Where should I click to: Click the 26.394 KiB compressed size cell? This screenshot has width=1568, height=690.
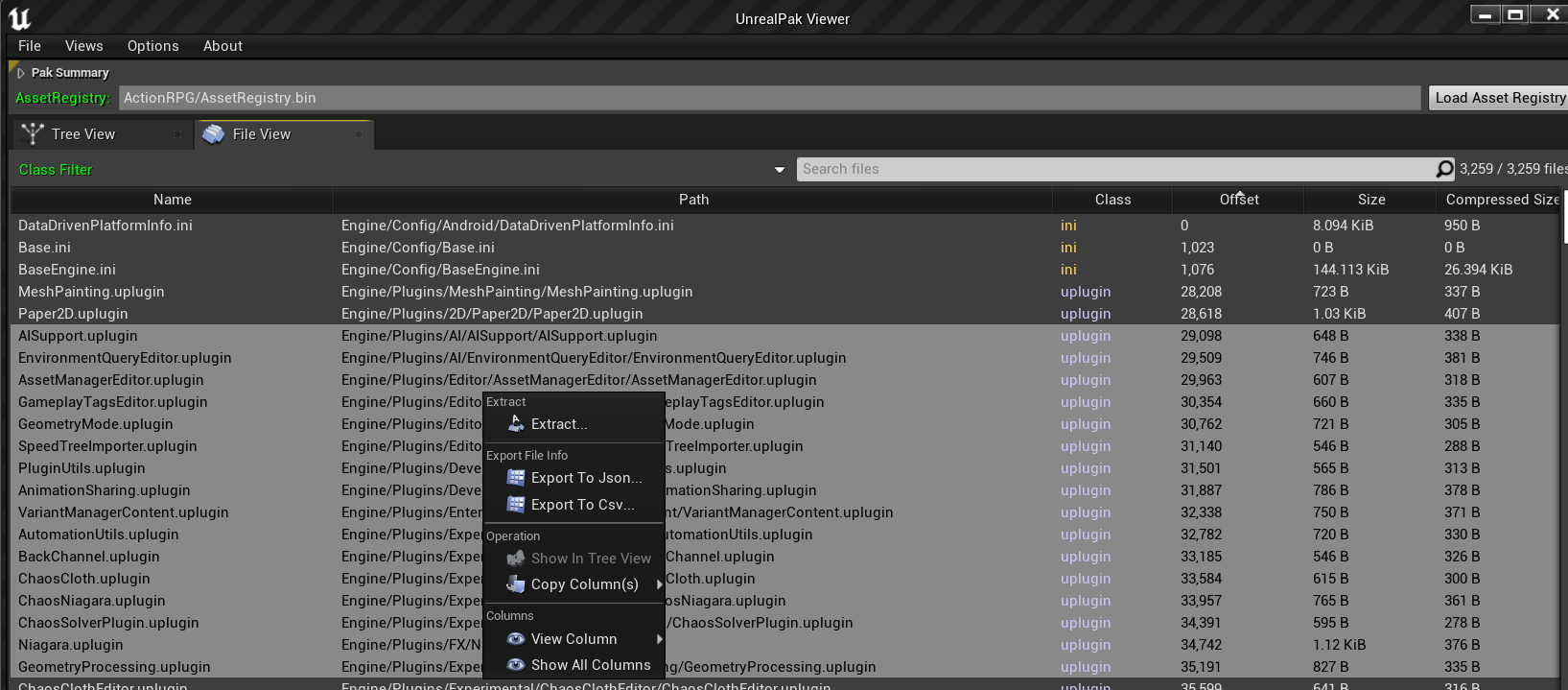click(x=1478, y=270)
